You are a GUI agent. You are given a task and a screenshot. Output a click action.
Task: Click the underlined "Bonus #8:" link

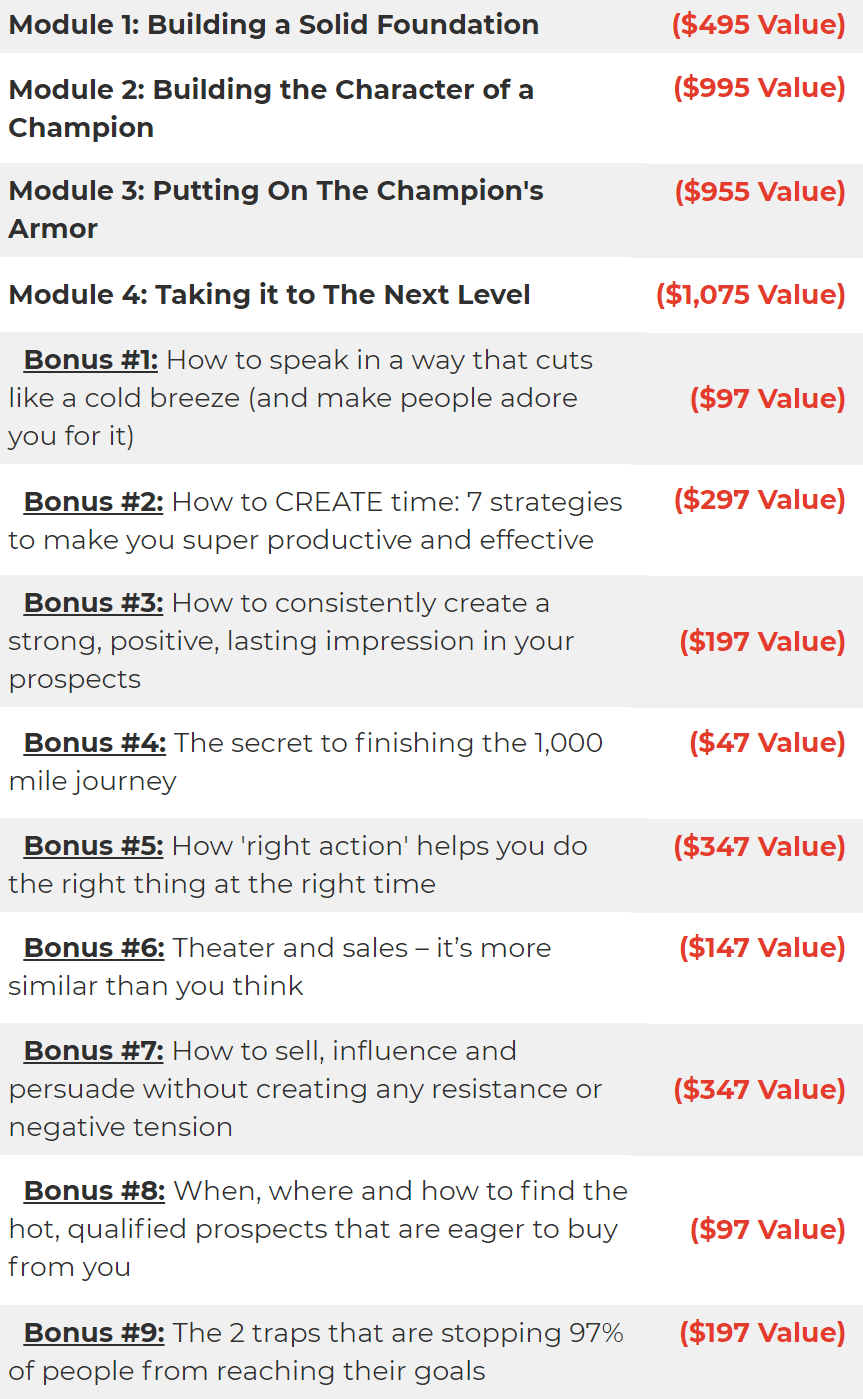[94, 1191]
